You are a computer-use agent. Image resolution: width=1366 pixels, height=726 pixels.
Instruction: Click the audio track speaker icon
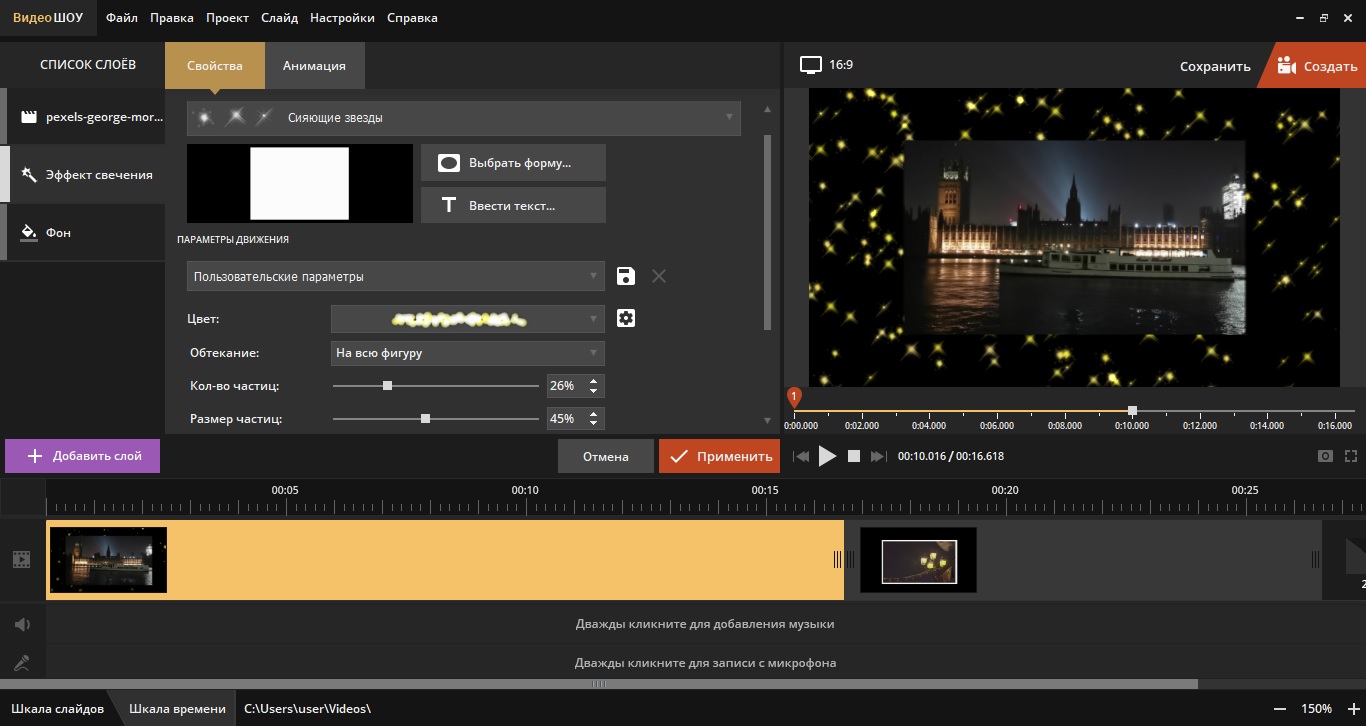point(21,624)
